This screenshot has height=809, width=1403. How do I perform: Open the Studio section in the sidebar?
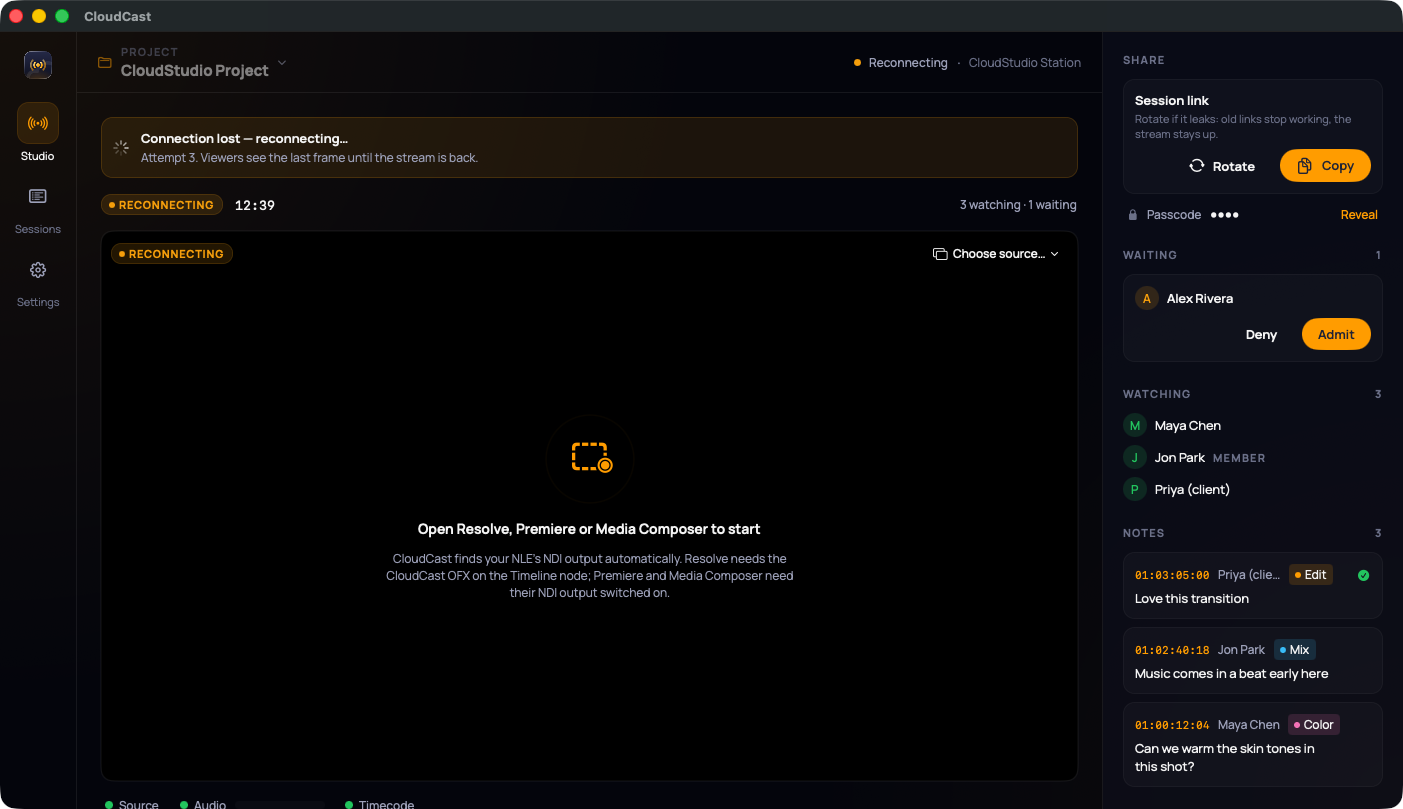pos(38,132)
